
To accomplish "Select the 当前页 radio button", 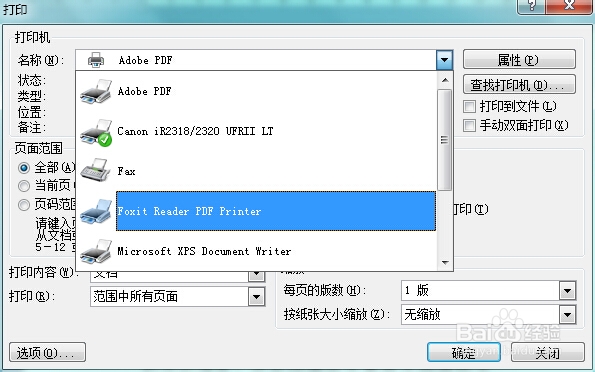I will (x=24, y=186).
